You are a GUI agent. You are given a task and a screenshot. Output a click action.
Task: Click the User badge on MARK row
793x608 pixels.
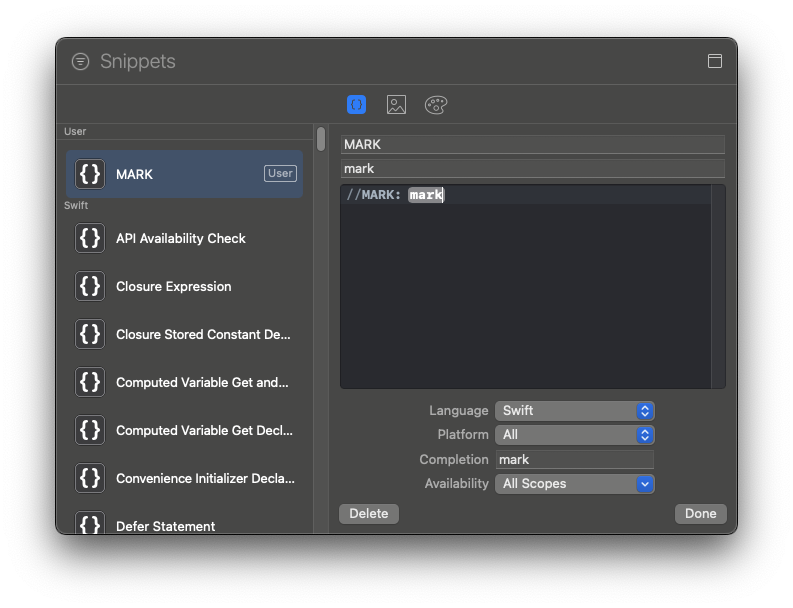pos(280,173)
